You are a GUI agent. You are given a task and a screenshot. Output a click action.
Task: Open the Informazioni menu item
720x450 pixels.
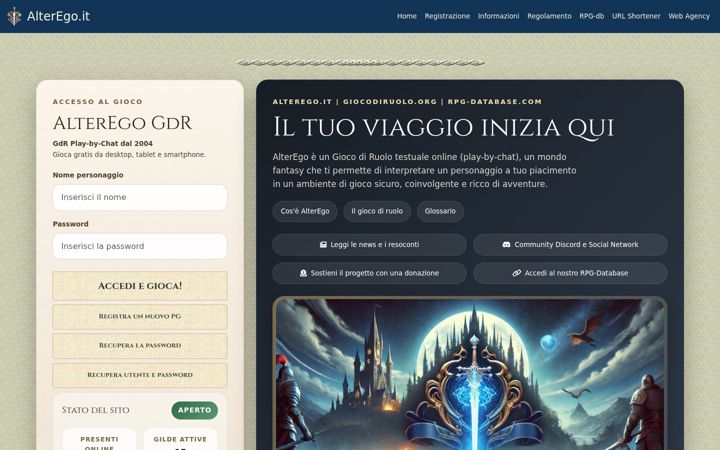pyautogui.click(x=499, y=16)
